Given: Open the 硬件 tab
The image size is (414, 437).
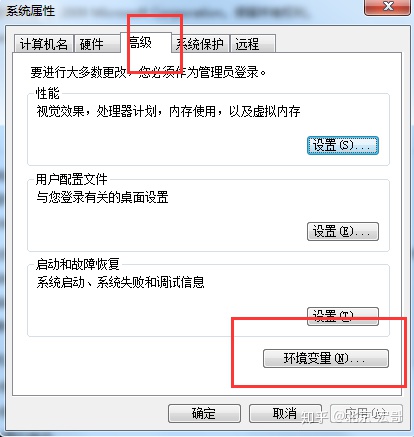Looking at the screenshot, I should [x=97, y=44].
